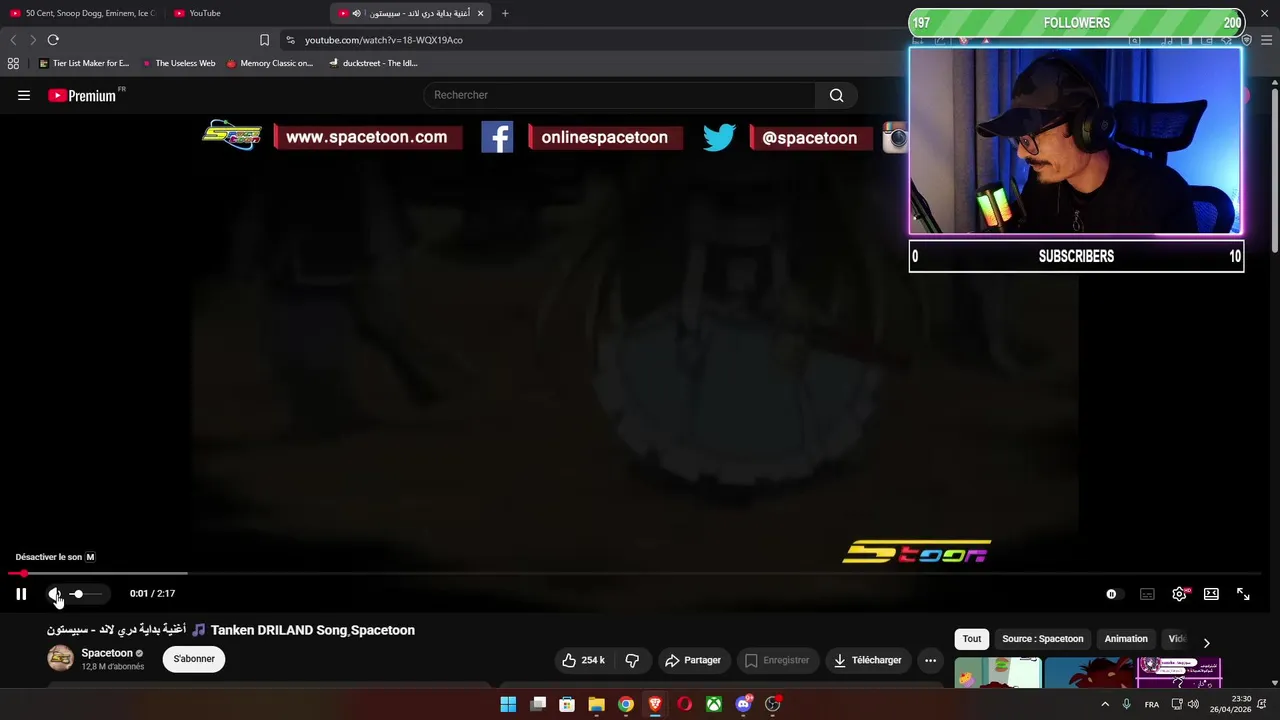Bookmark this page with the bookmark icon
Screen dimensions: 1280x720
coord(264,40)
